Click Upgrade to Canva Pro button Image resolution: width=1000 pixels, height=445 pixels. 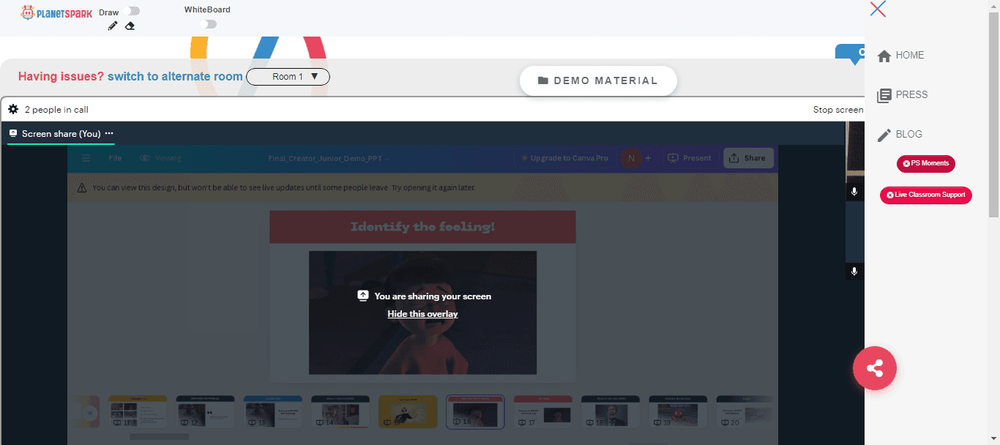coord(564,158)
